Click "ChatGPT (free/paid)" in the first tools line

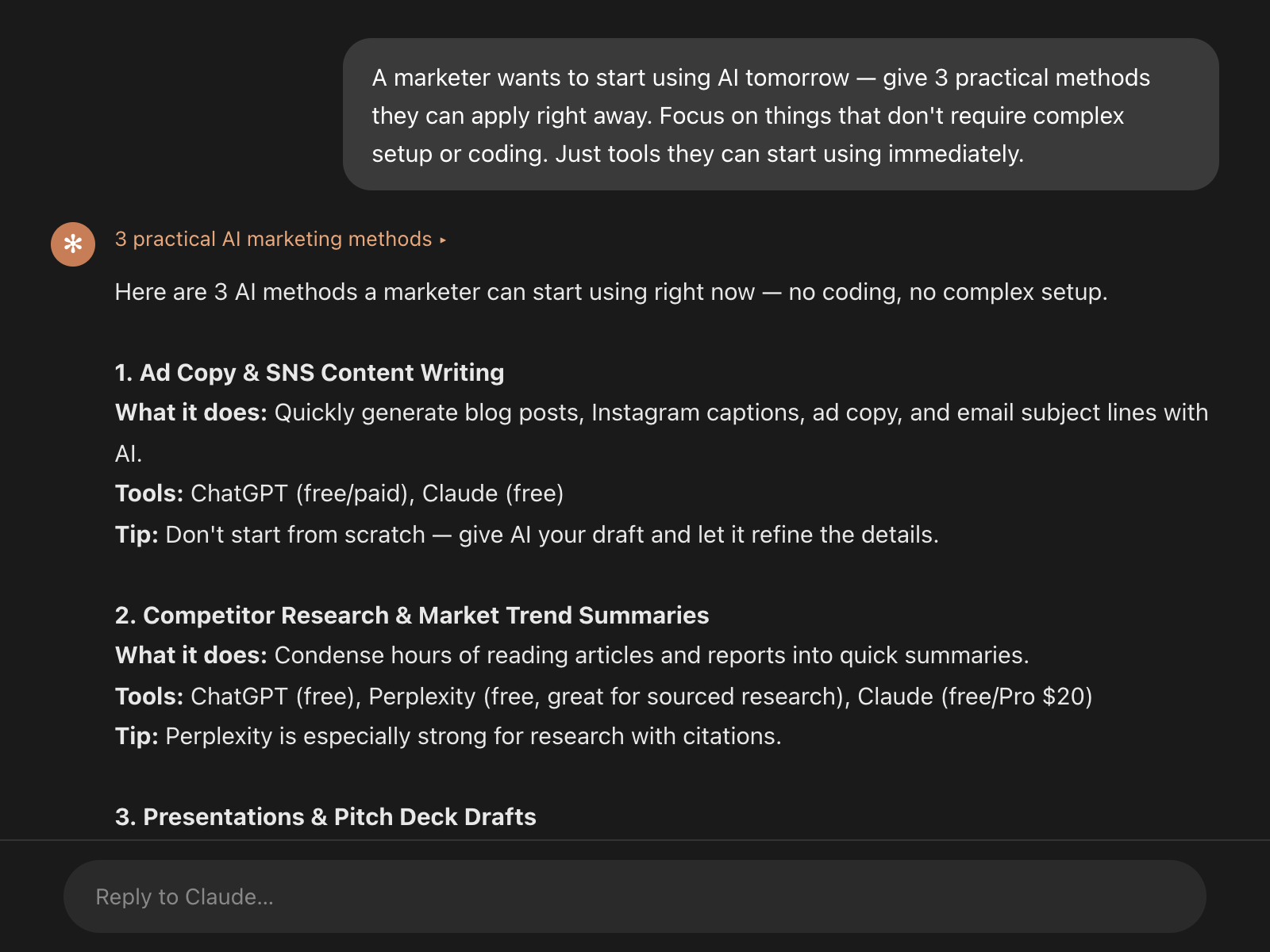(299, 493)
